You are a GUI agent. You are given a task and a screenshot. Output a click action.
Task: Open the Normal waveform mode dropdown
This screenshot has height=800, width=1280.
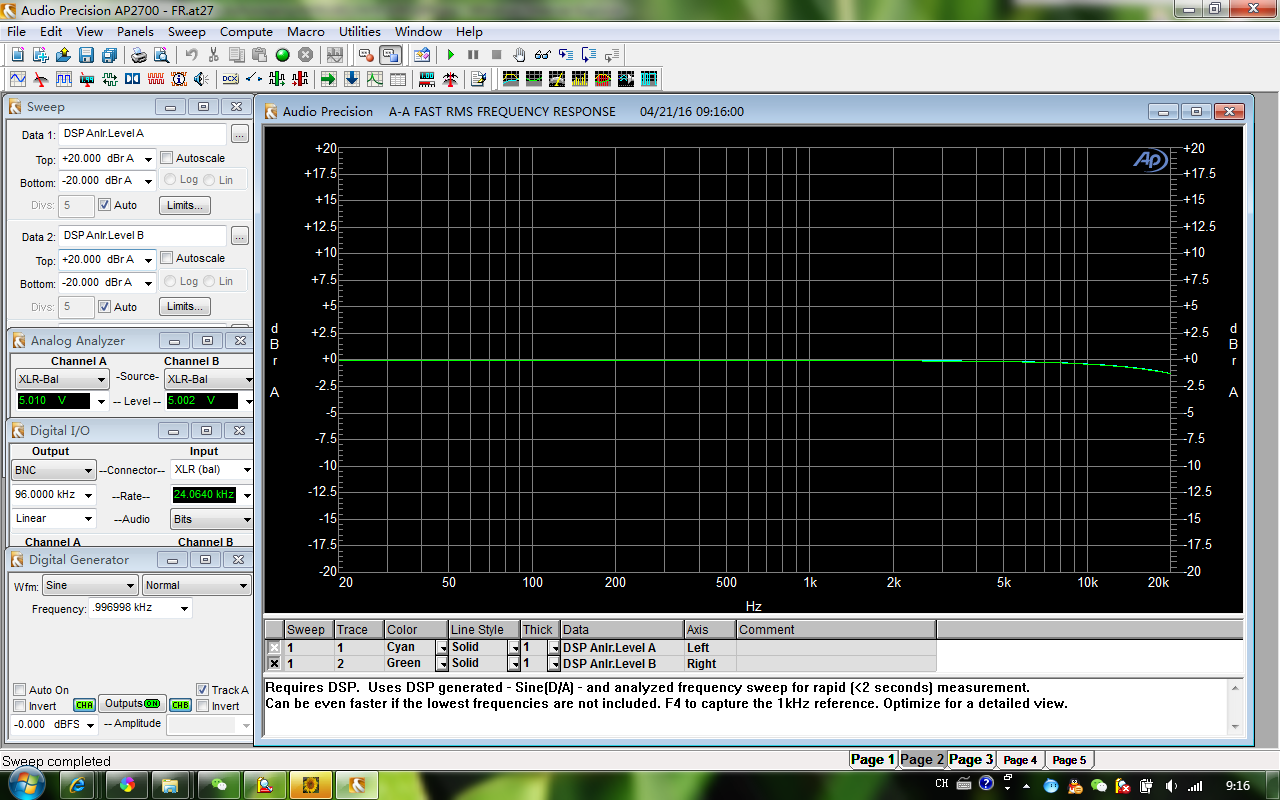(243, 586)
